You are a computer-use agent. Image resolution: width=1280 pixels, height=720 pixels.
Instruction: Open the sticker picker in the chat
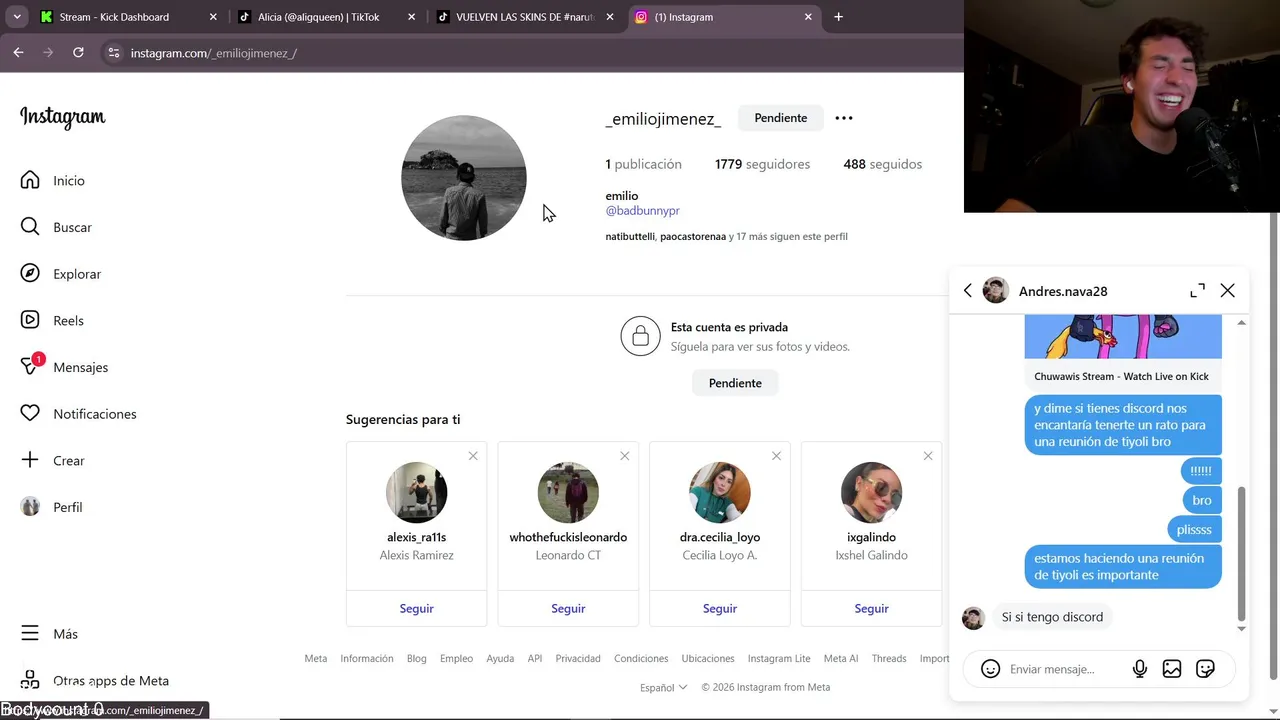[1205, 669]
